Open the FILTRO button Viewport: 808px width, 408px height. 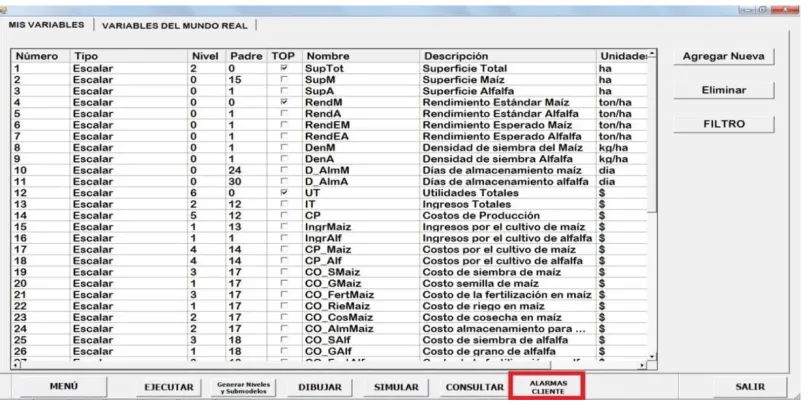pyautogui.click(x=723, y=124)
